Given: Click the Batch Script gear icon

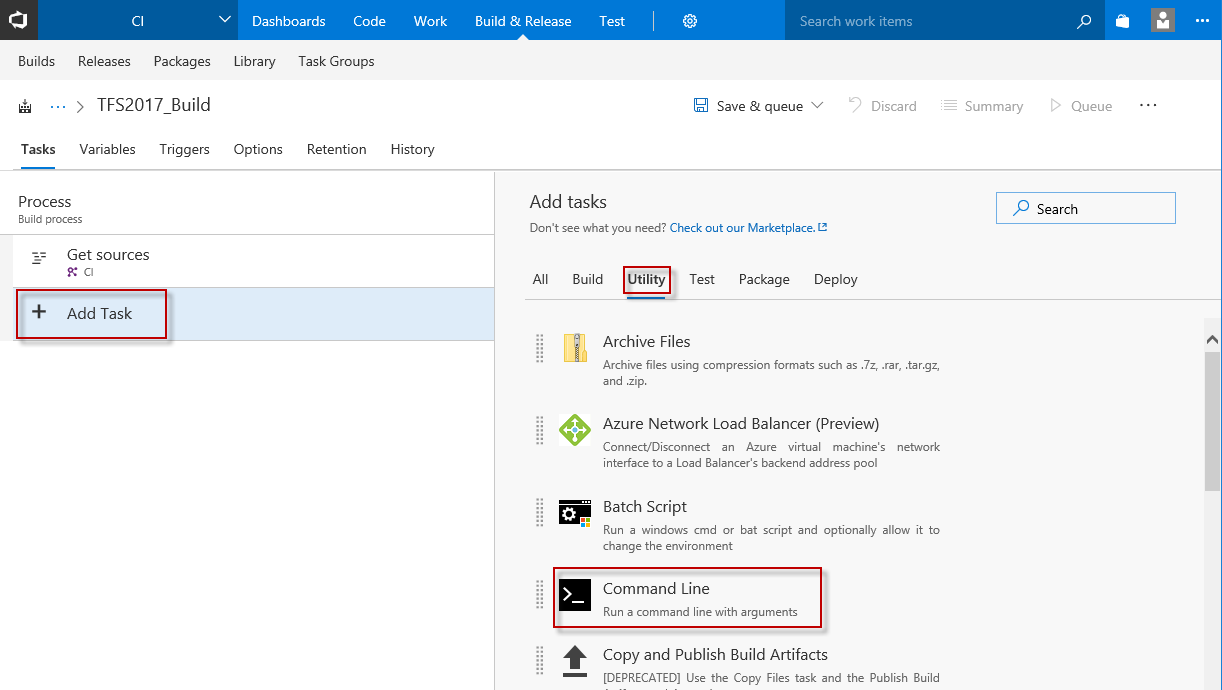Looking at the screenshot, I should 575,513.
